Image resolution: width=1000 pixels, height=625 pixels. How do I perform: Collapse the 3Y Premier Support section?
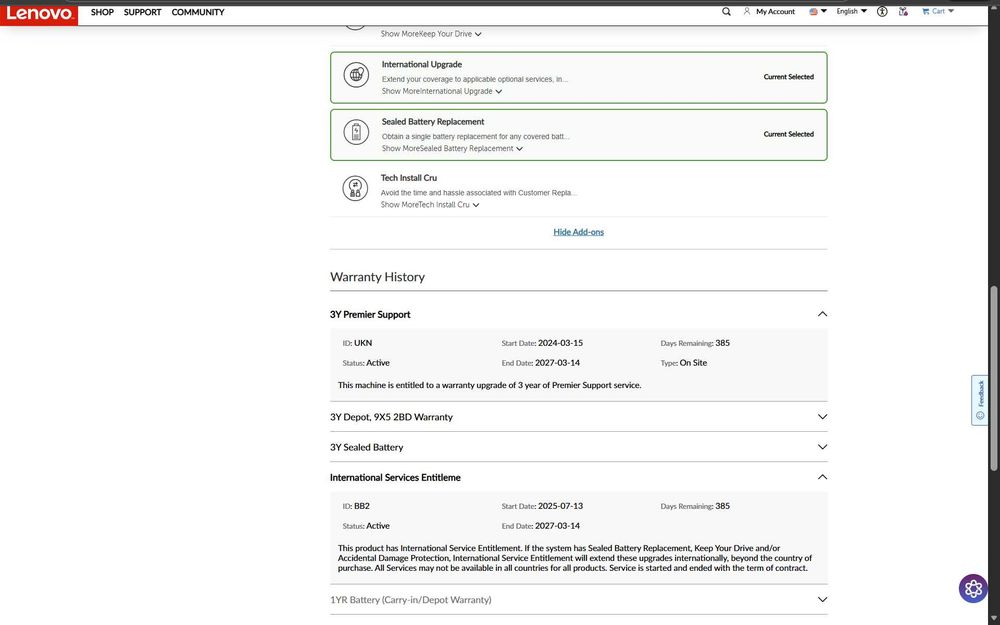[x=822, y=314]
